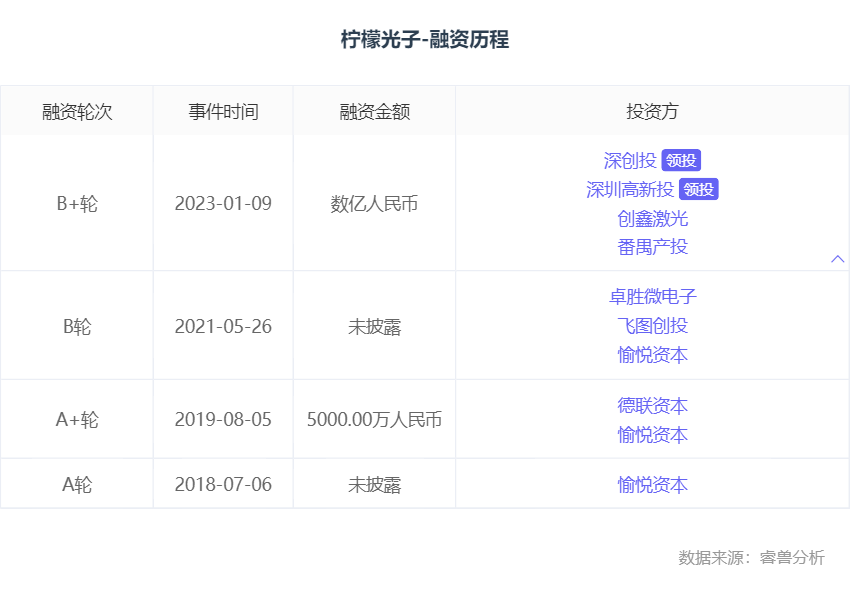Click the 飞图创投 investor link
Viewport: 850px width, 600px height.
point(653,326)
